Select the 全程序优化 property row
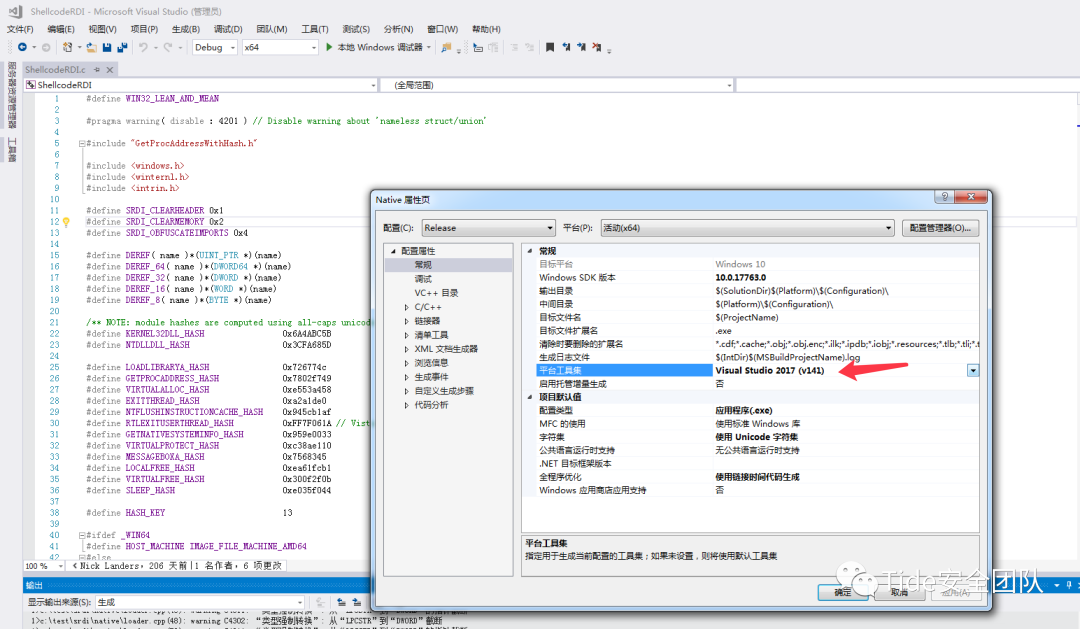Image resolution: width=1080 pixels, height=629 pixels. tap(757, 477)
